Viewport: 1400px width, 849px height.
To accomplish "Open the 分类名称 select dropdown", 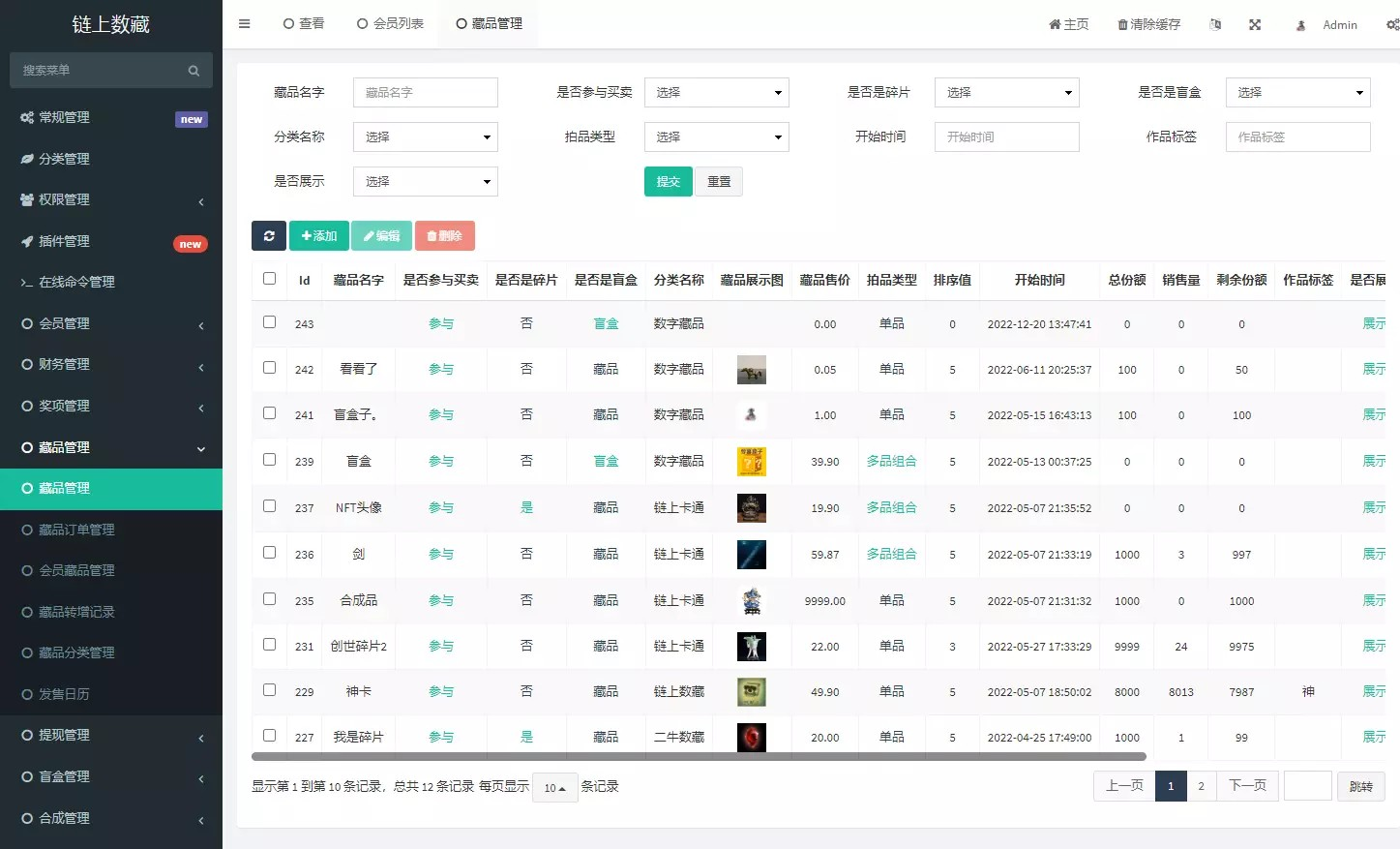I will coord(425,137).
